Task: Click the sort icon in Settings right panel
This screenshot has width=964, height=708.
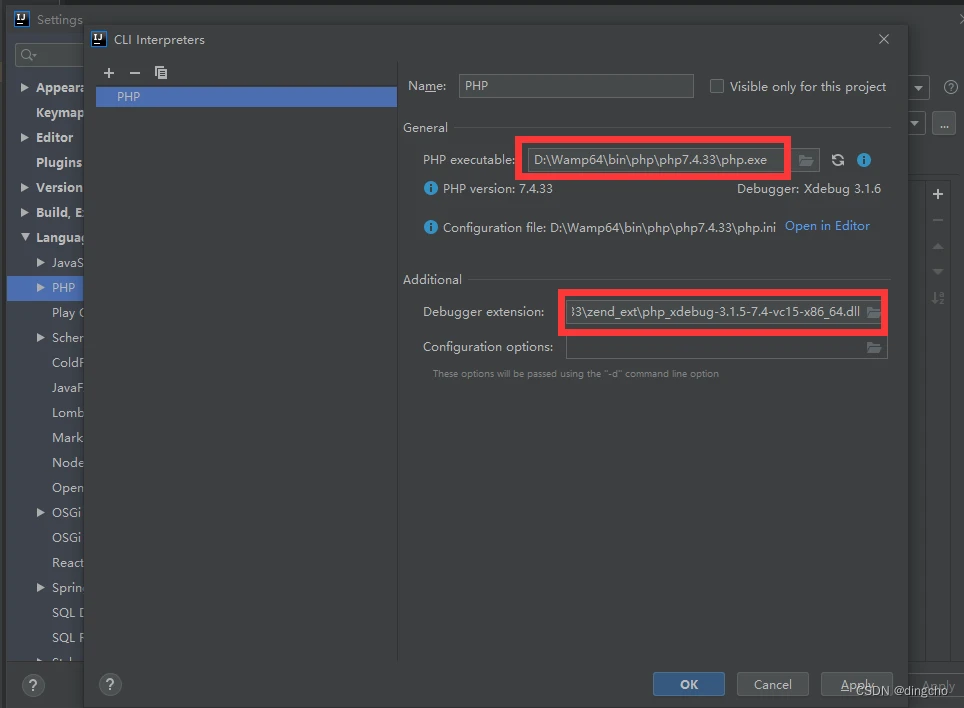Action: pyautogui.click(x=938, y=298)
